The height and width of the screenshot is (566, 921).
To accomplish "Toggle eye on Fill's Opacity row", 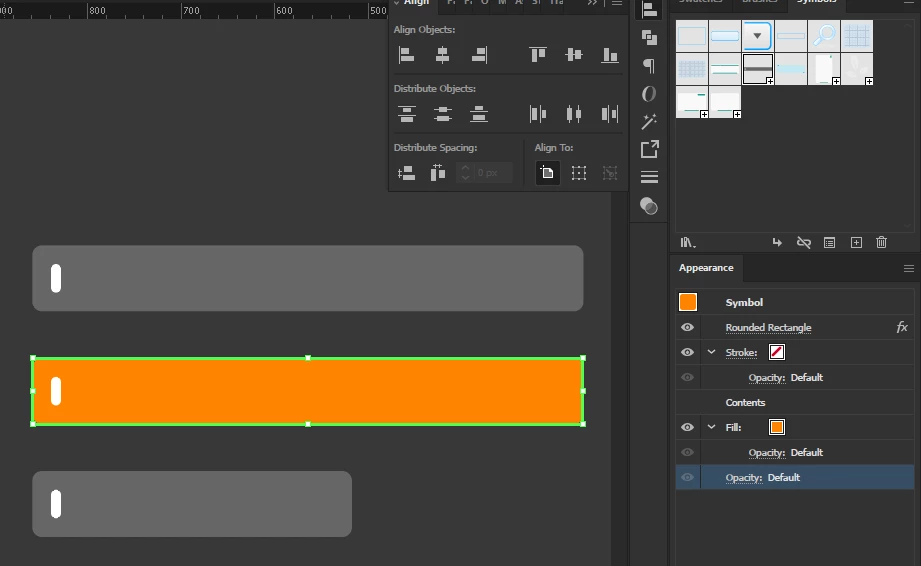I will (687, 452).
